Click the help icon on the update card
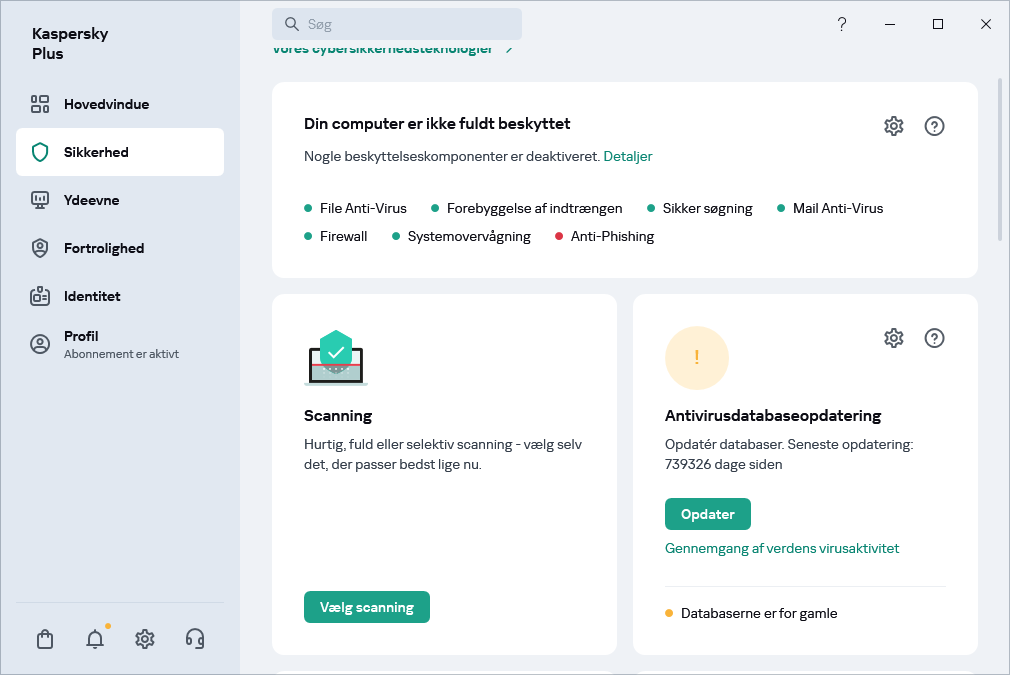The width and height of the screenshot is (1010, 675). [x=934, y=338]
